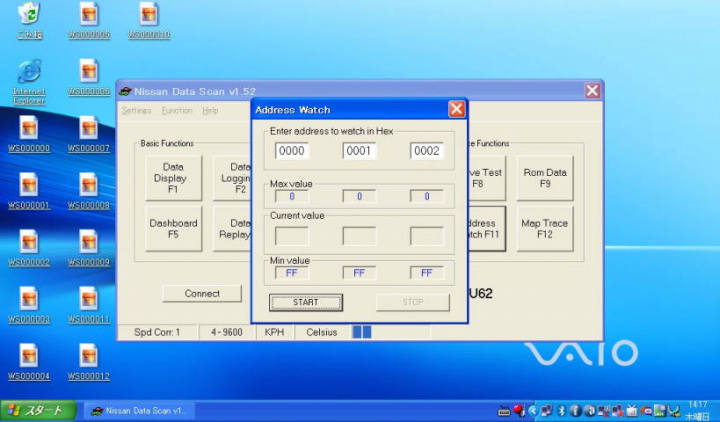This screenshot has height=422, width=720.
Task: Click the second Max value box
Action: tap(360, 196)
